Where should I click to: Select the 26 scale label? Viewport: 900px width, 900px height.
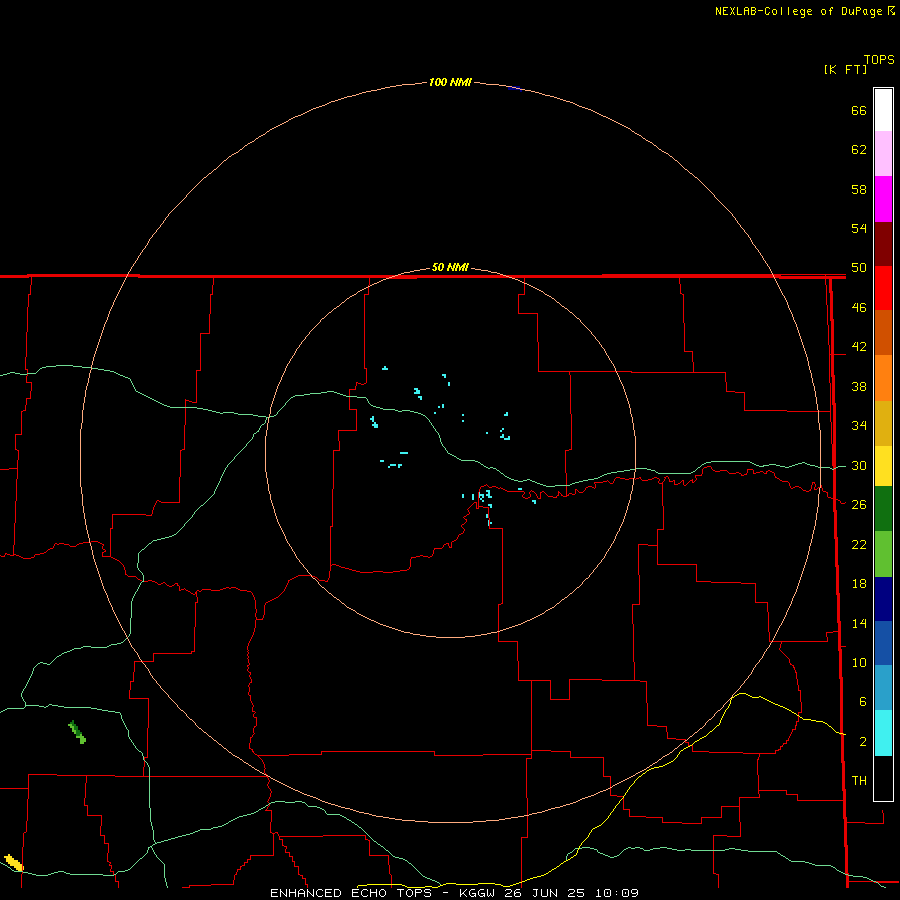pos(859,505)
